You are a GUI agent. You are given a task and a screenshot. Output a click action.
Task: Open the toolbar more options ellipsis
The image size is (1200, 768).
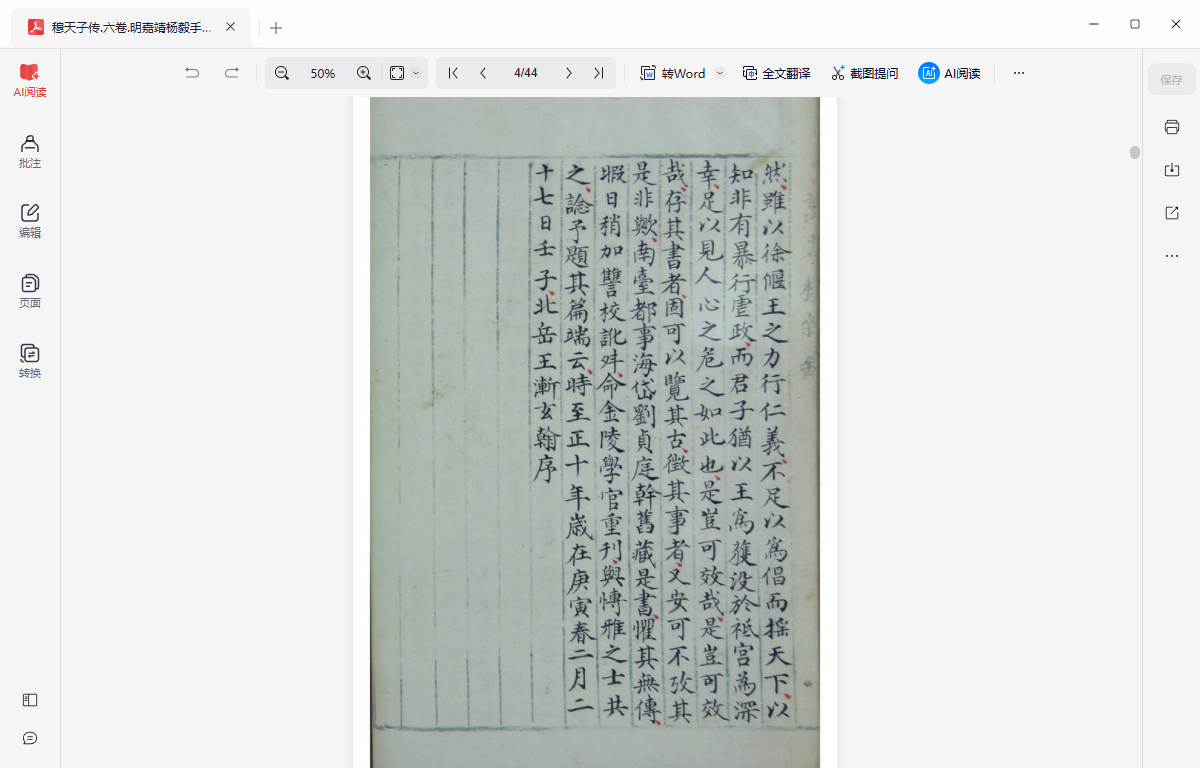pyautogui.click(x=1019, y=73)
